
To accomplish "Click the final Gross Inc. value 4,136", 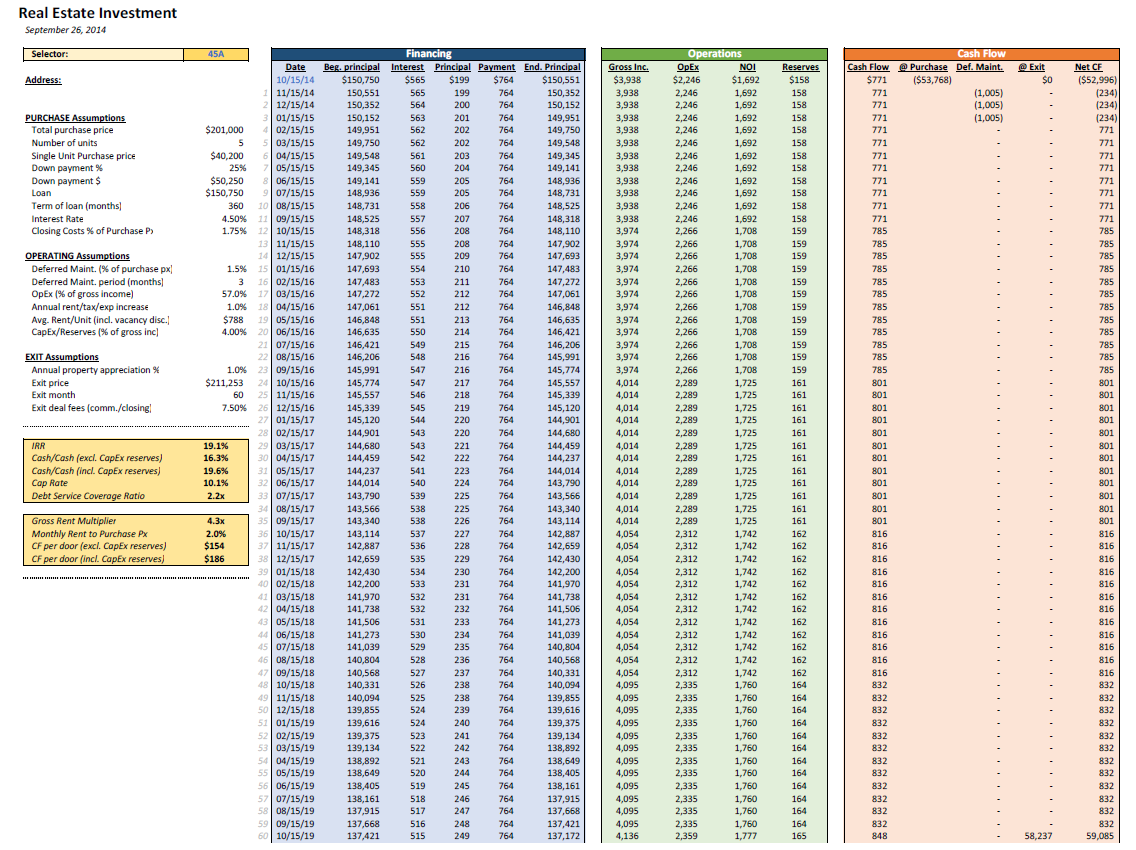I will tap(627, 836).
